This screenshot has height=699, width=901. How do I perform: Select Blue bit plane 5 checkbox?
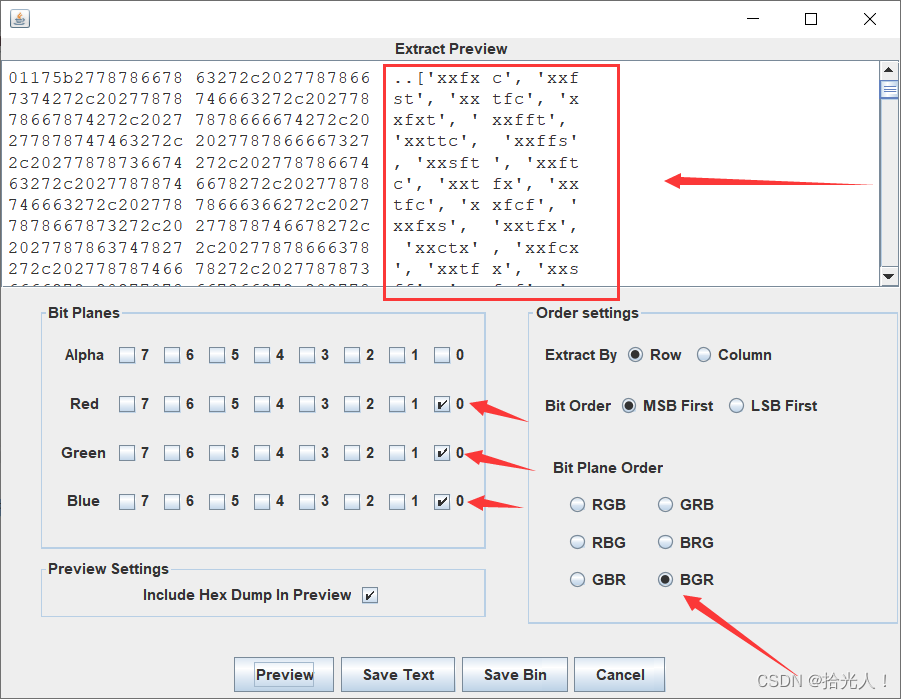point(217,502)
